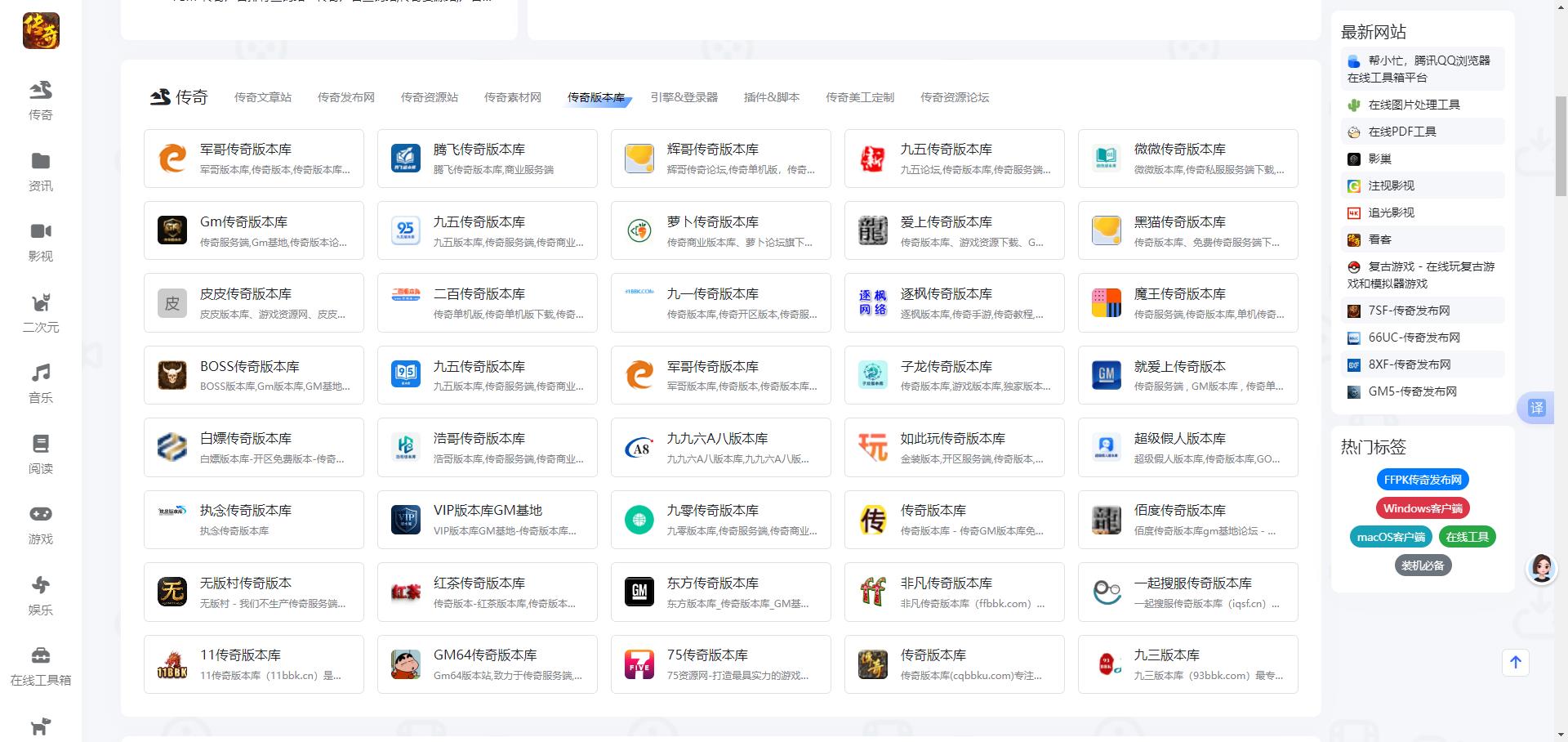The width and height of the screenshot is (1568, 742).
Task: Switch to 引擎&登录器 tab
Action: pos(684,97)
